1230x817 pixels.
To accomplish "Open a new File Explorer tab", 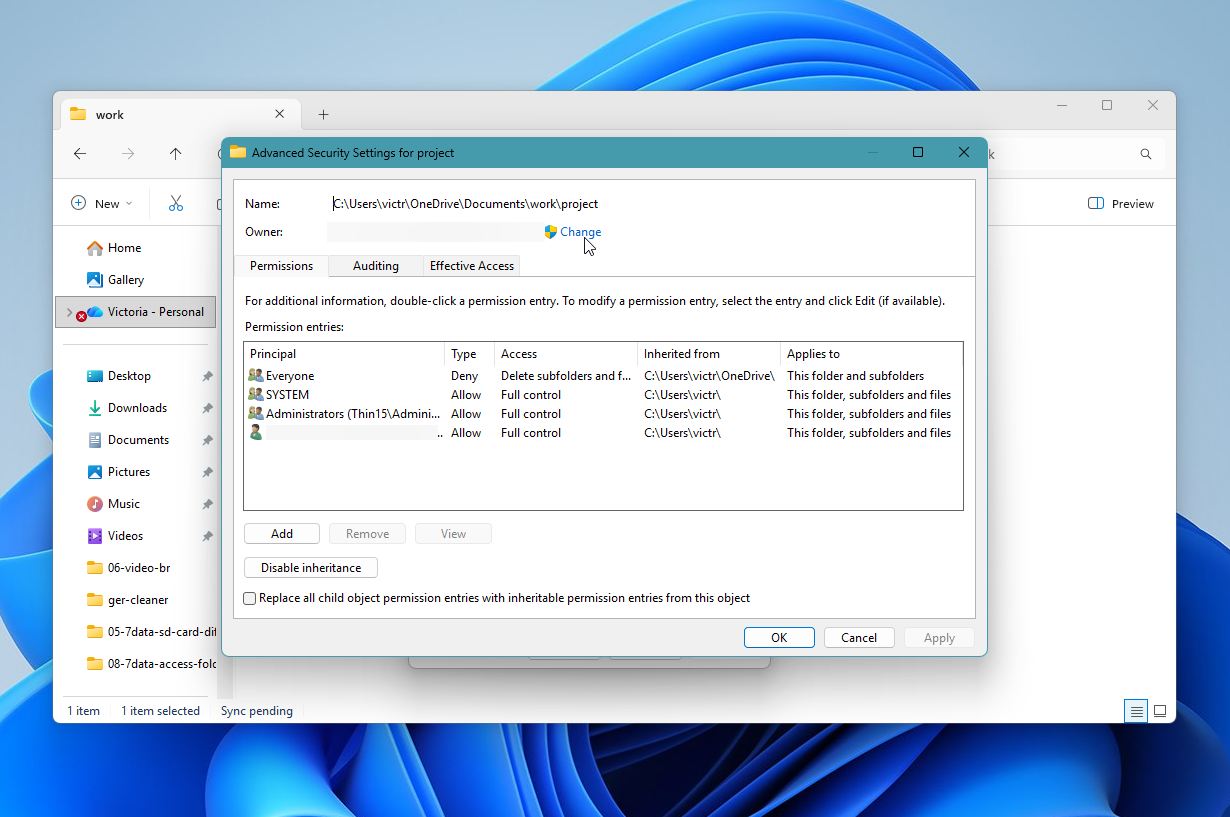I will click(323, 115).
